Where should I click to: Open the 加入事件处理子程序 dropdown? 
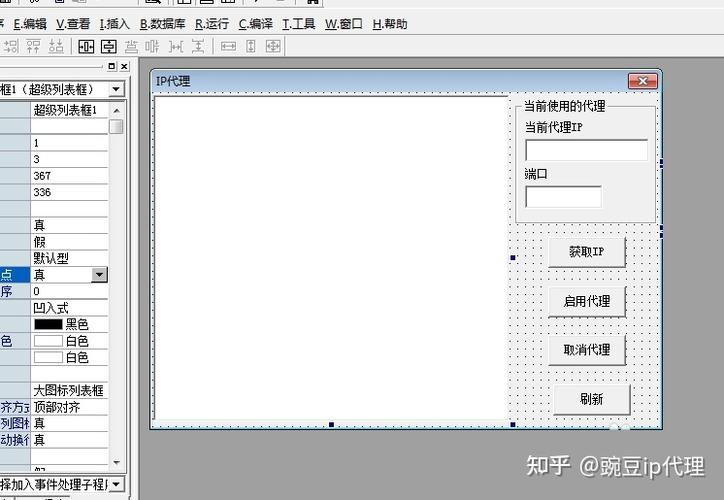click(x=116, y=484)
